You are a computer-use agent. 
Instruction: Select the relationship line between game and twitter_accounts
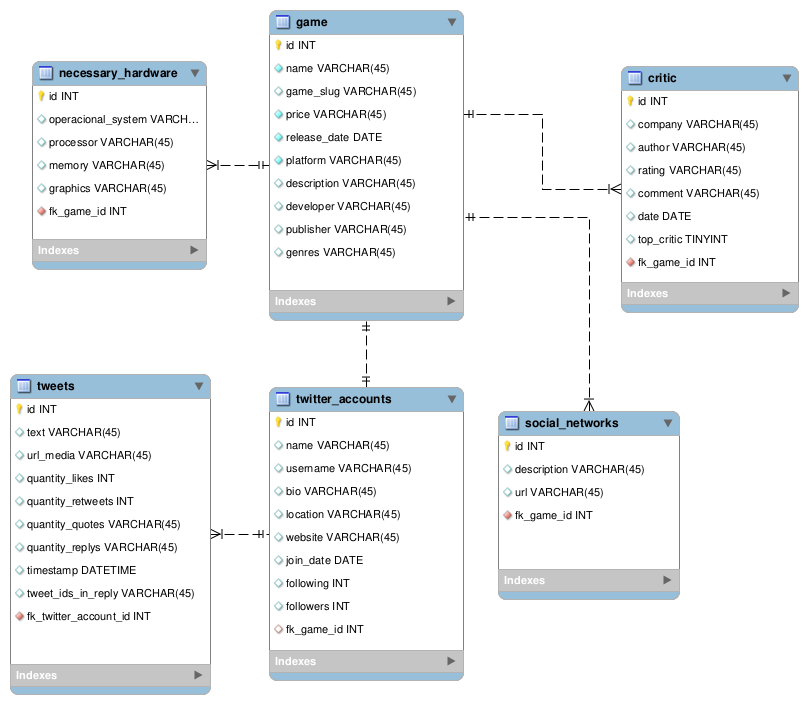click(x=366, y=354)
